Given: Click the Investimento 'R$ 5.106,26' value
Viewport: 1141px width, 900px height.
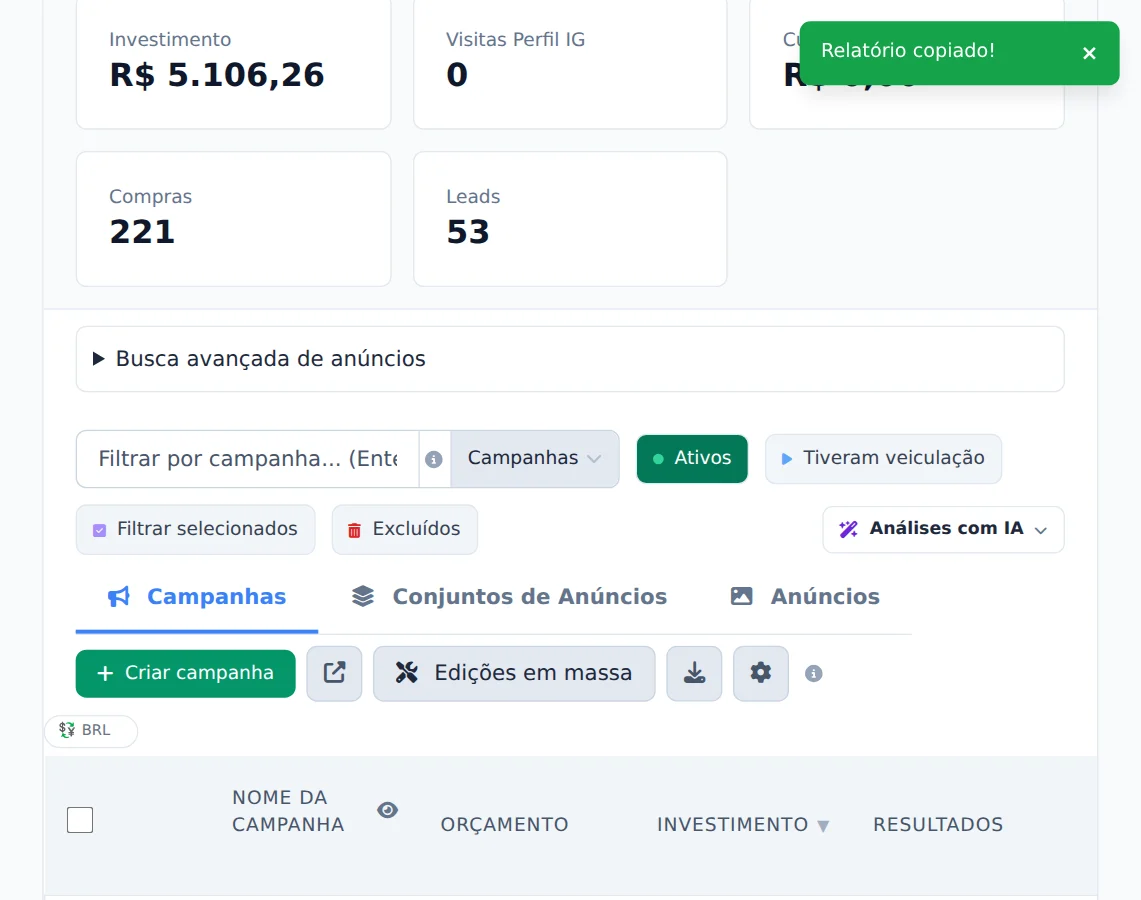Looking at the screenshot, I should [217, 75].
